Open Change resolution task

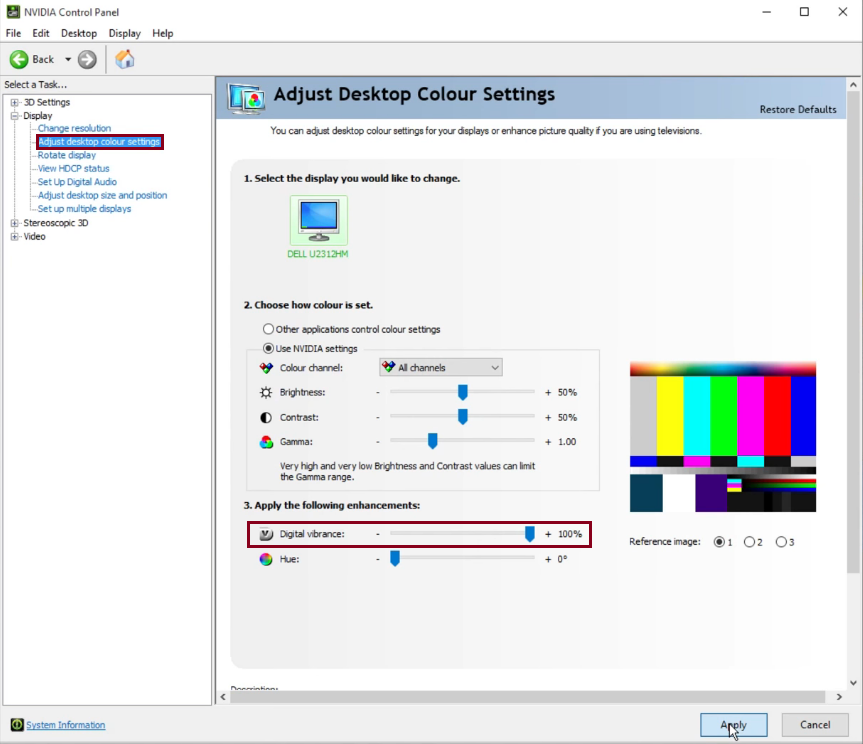[74, 128]
